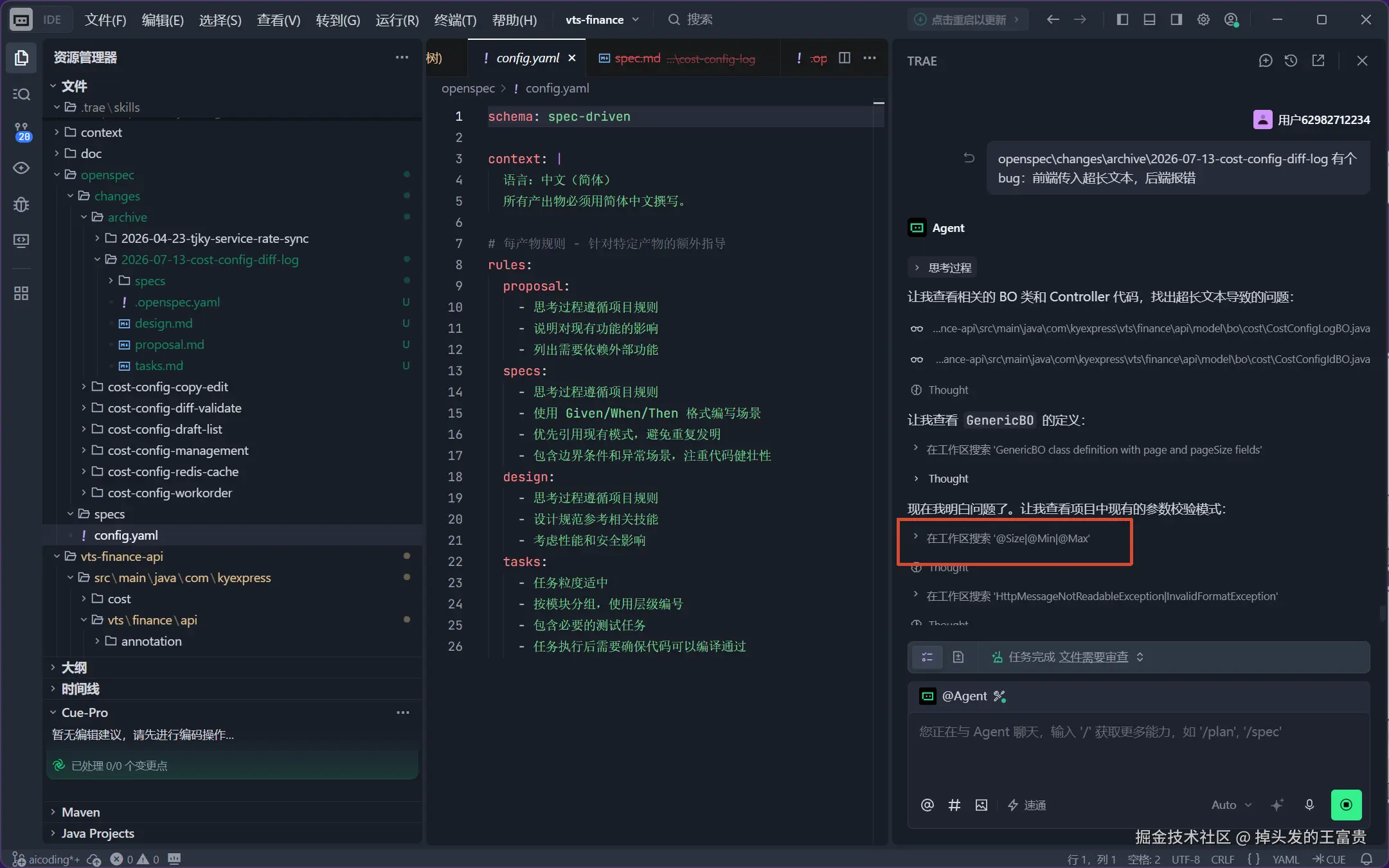Viewport: 1389px width, 868px height.
Task: Expand the cost-config-copy-edit folder
Action: (168, 387)
